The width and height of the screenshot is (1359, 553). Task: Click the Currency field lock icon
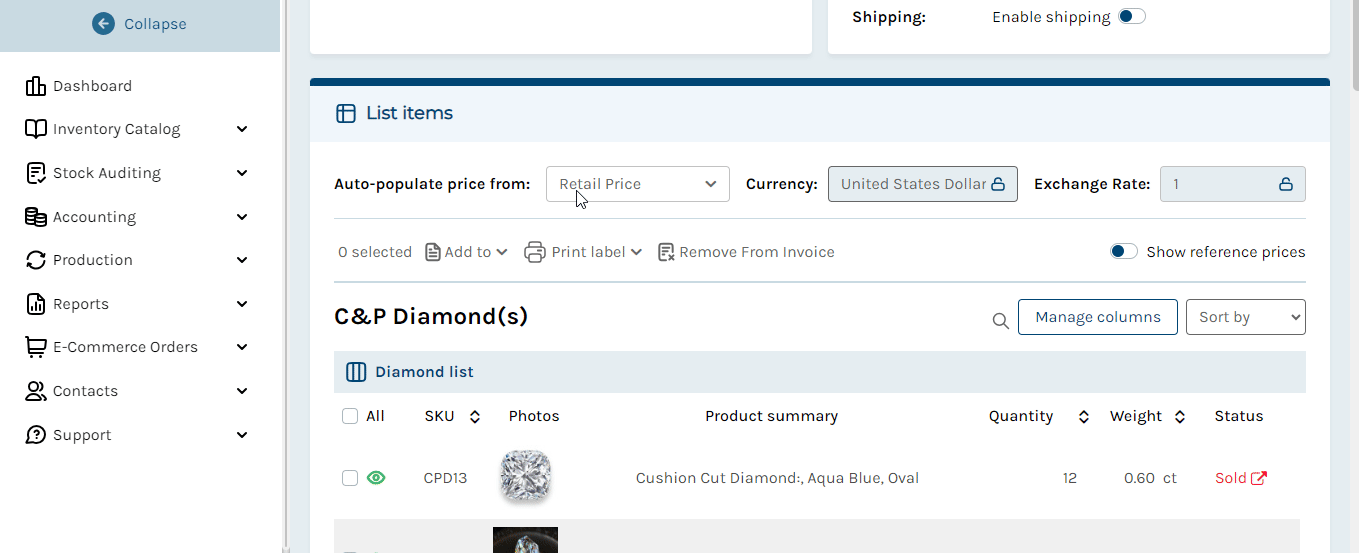[x=998, y=184]
